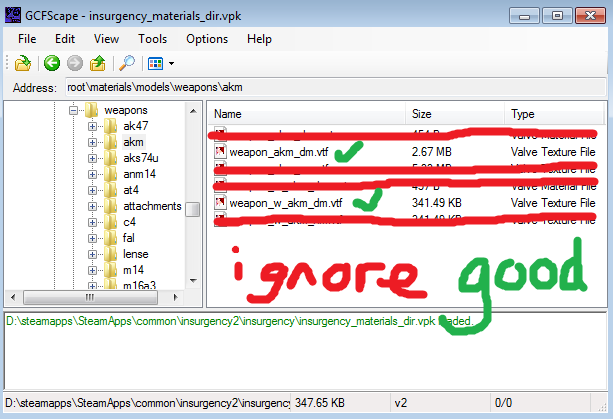Open the View menu
The height and width of the screenshot is (419, 613).
106,39
